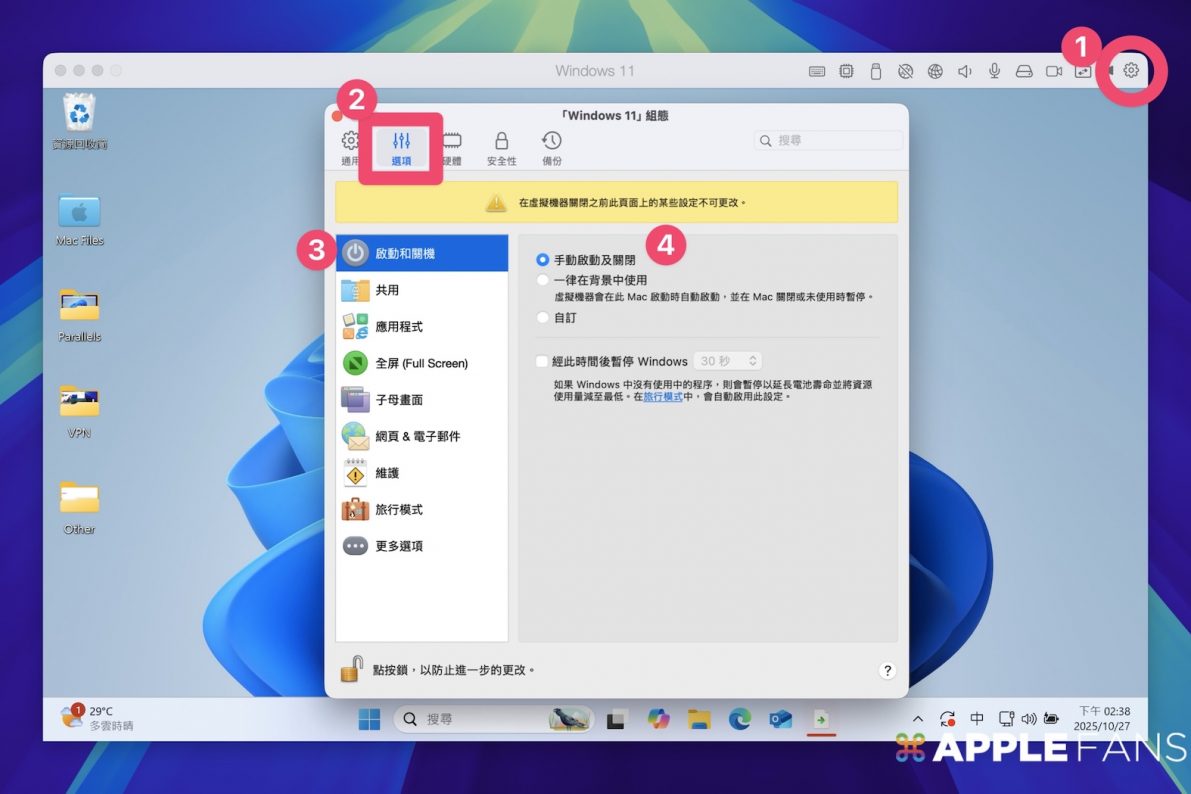Select 手動啟動及關閉 radio button
1191x794 pixels.
tap(543, 260)
